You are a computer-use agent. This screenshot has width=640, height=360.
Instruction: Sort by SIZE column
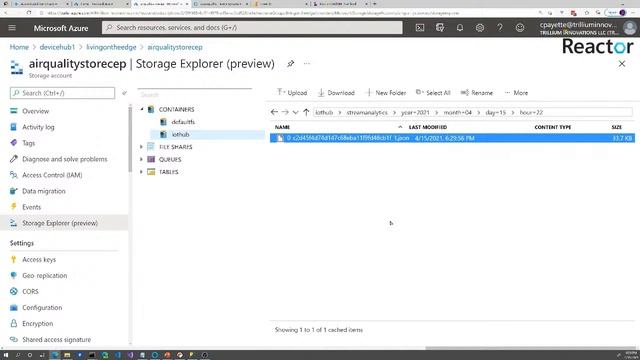[x=616, y=127]
